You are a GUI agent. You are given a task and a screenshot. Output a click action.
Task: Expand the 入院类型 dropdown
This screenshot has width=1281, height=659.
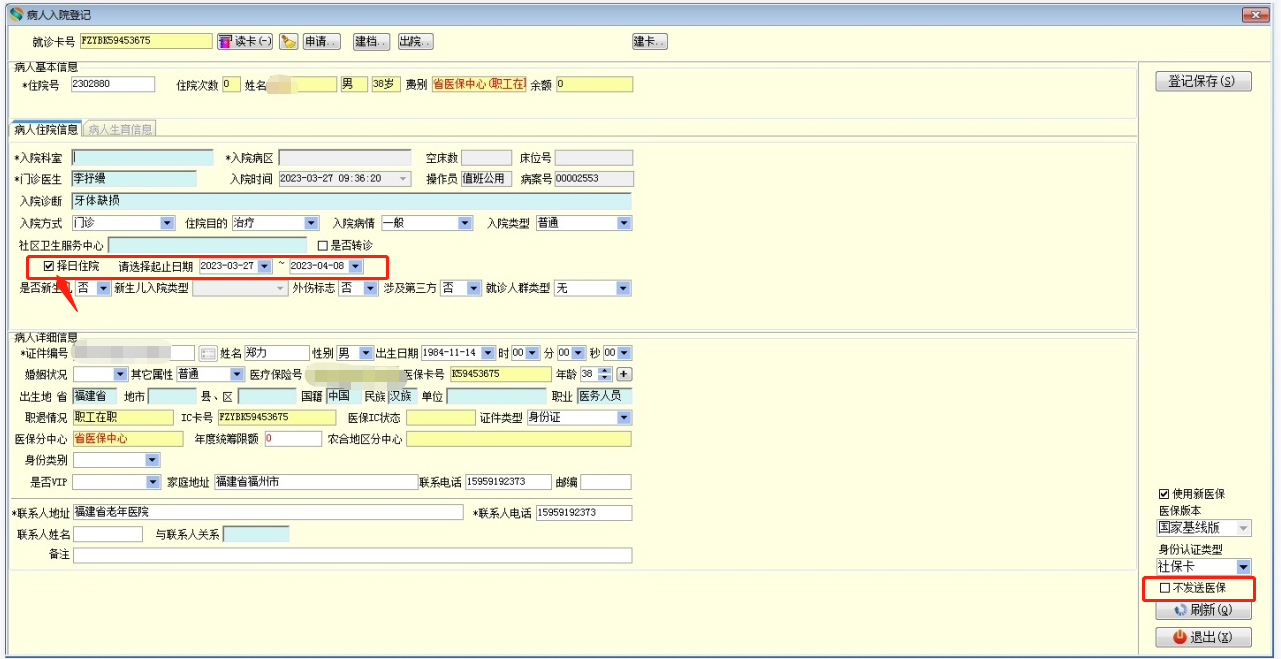[624, 223]
